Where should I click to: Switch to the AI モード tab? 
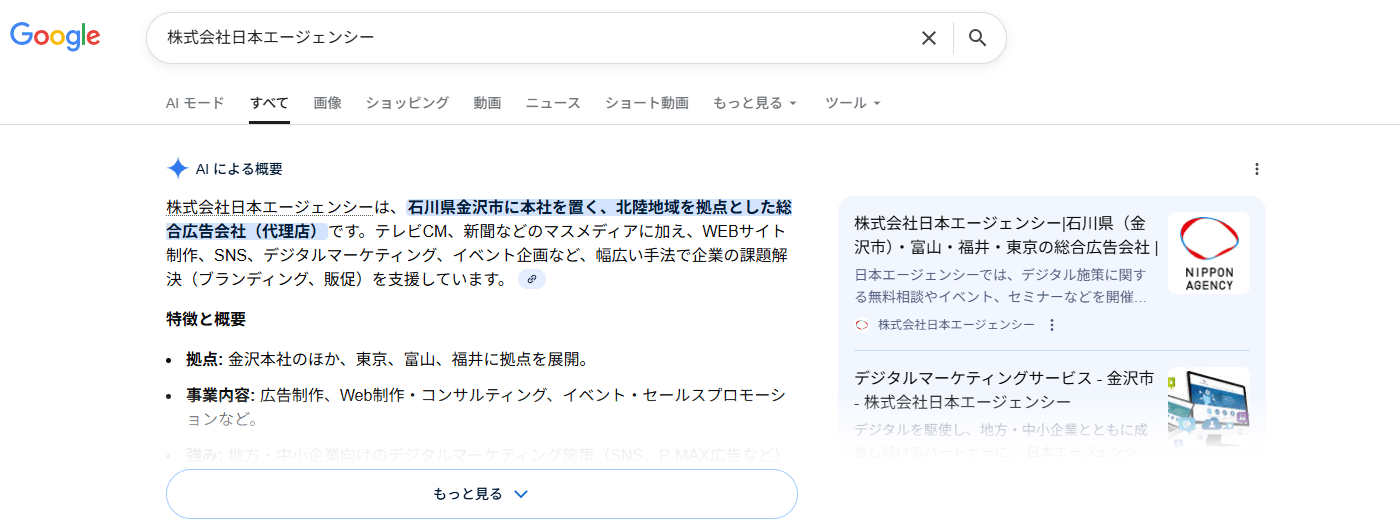[x=195, y=103]
